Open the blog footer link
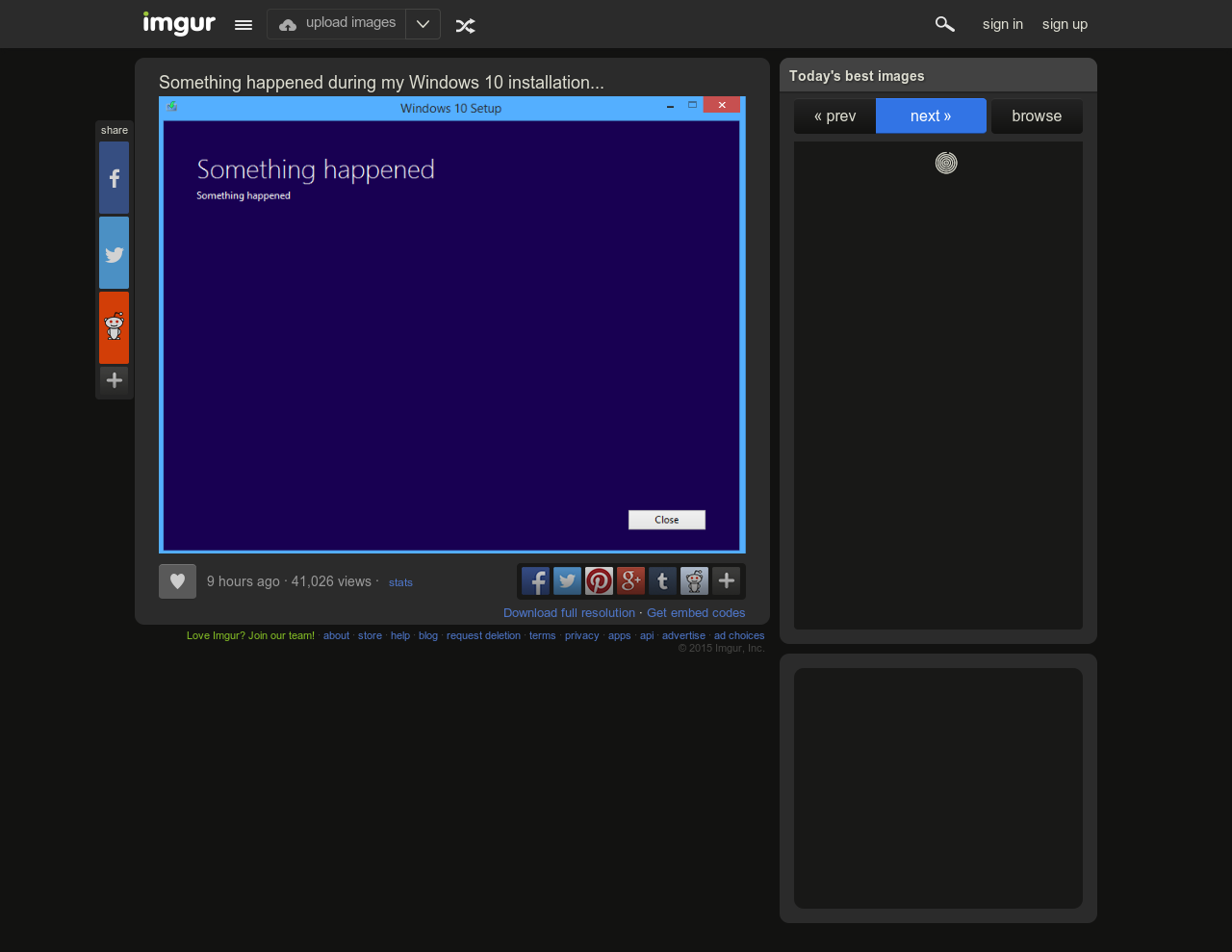This screenshot has width=1232, height=952. tap(428, 635)
